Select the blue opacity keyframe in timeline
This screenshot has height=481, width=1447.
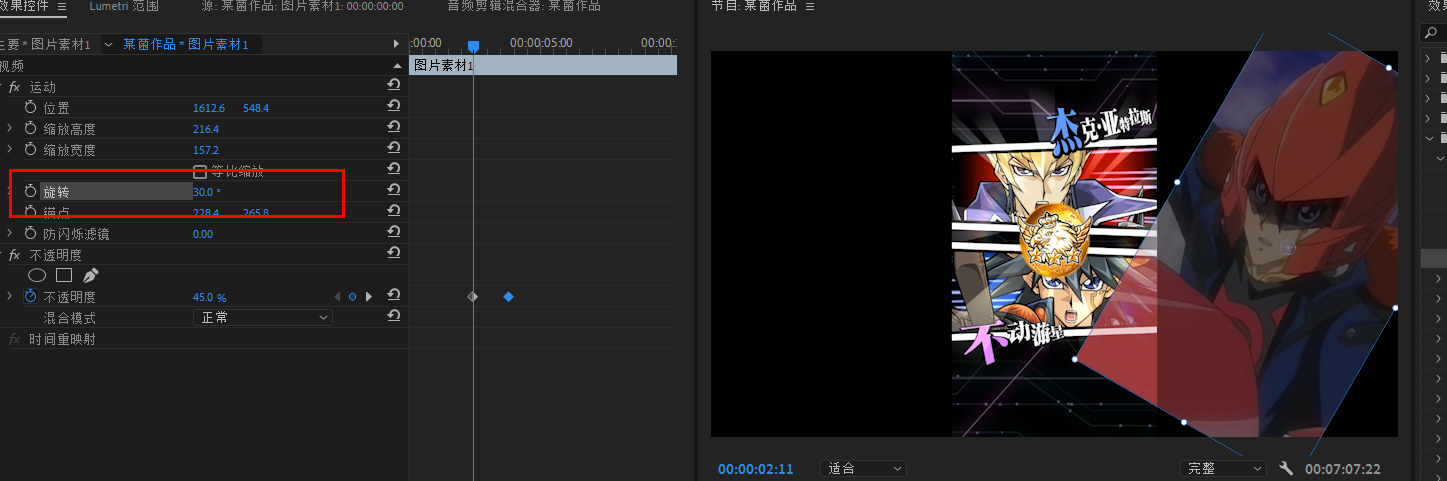coord(508,297)
